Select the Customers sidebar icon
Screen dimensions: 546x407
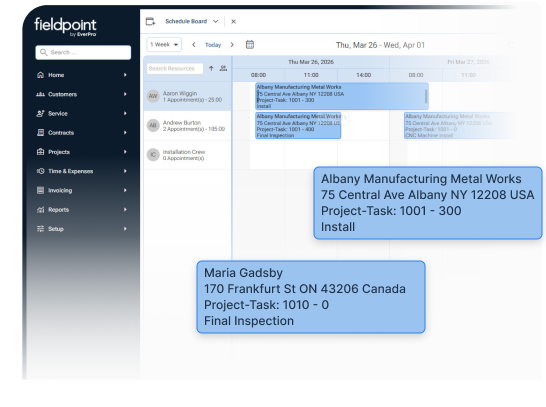coord(40,94)
